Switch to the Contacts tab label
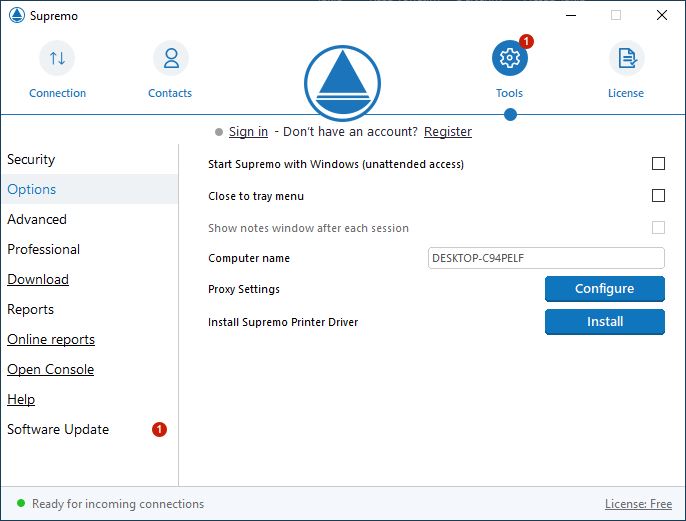 tap(170, 93)
